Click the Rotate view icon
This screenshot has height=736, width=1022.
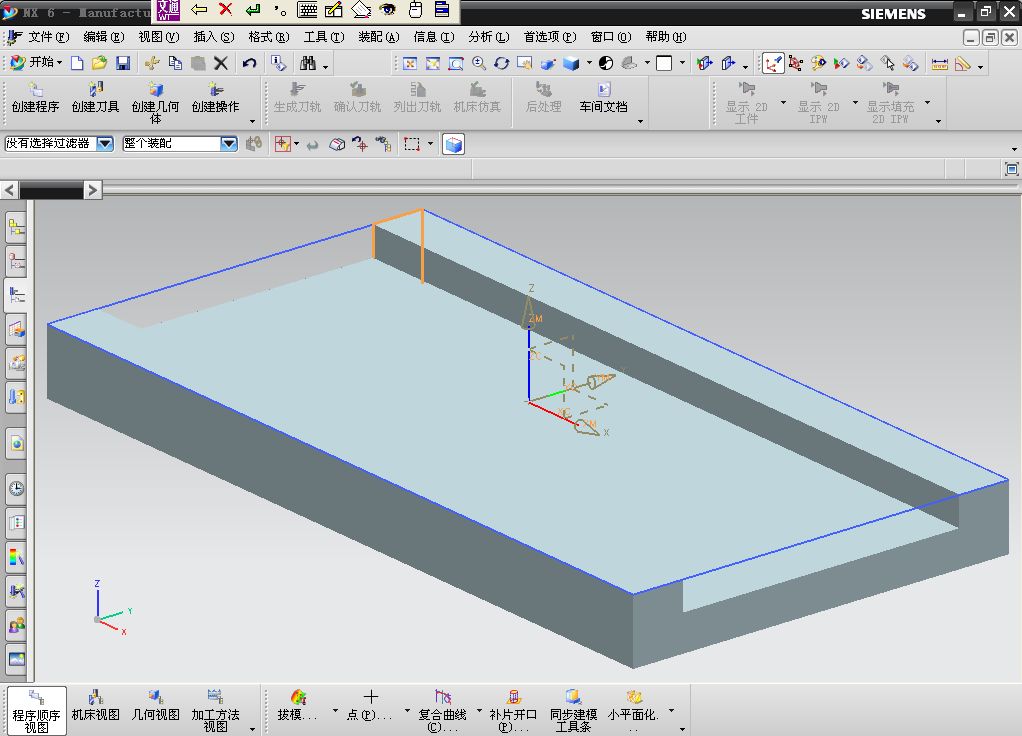pyautogui.click(x=501, y=63)
